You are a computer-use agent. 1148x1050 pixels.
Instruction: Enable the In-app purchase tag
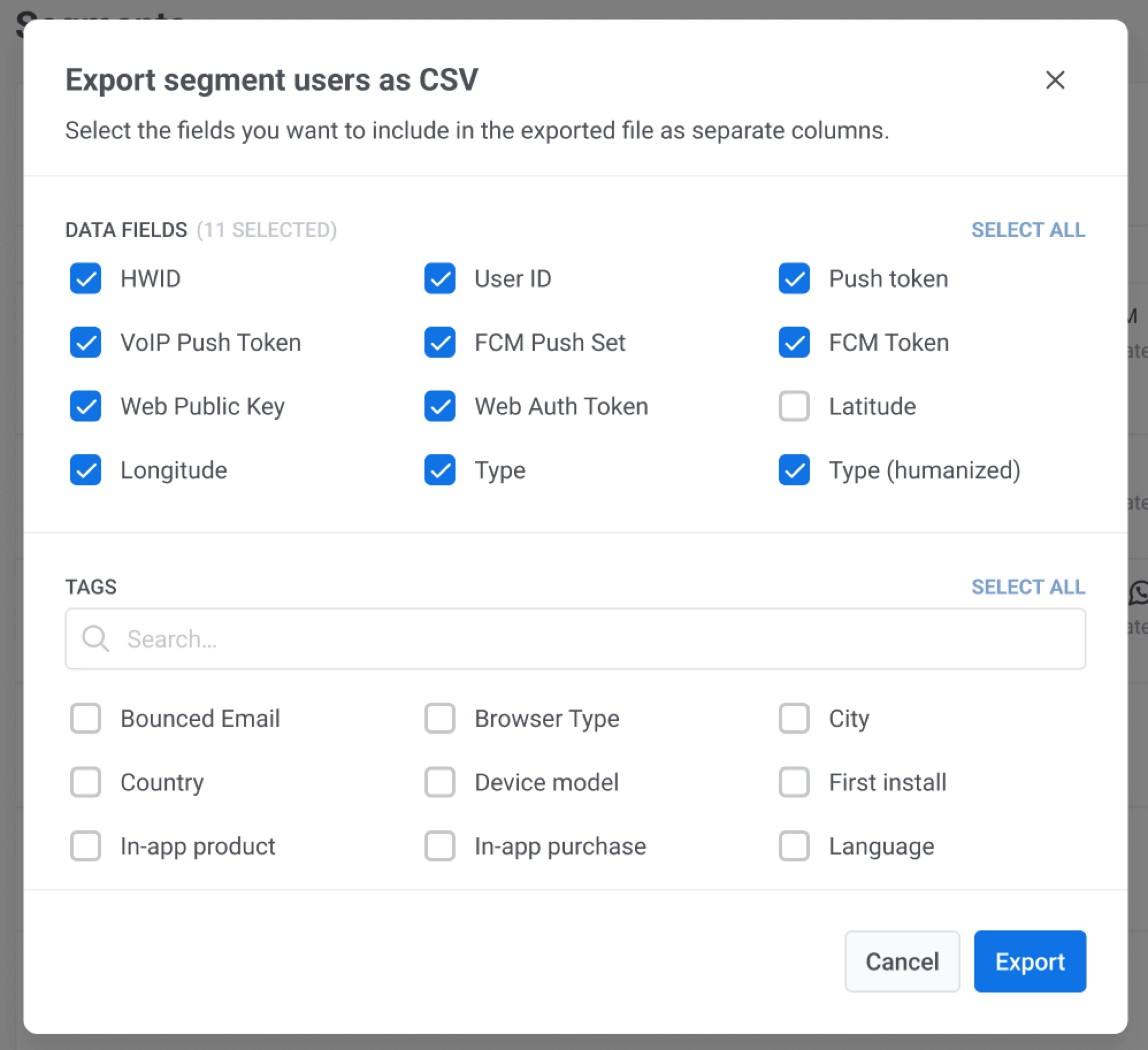439,846
